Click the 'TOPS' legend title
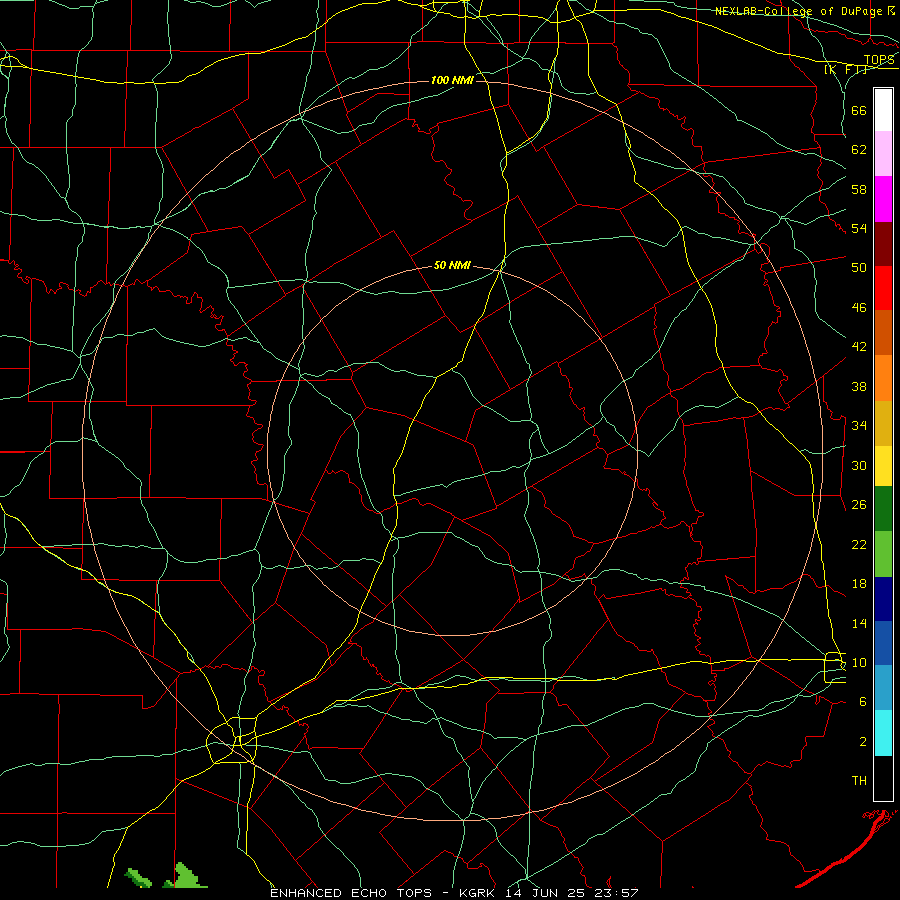The height and width of the screenshot is (900, 900). pyautogui.click(x=879, y=60)
